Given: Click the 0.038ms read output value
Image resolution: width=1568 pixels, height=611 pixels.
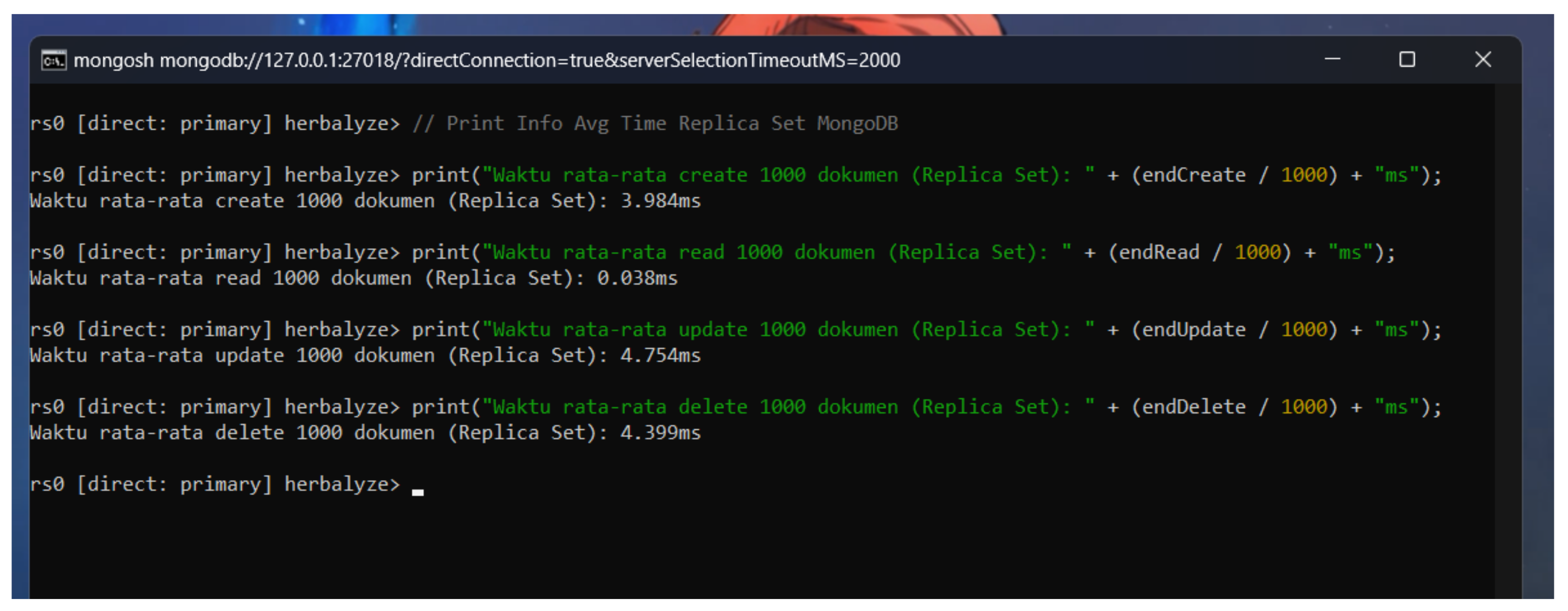Looking at the screenshot, I should point(637,279).
